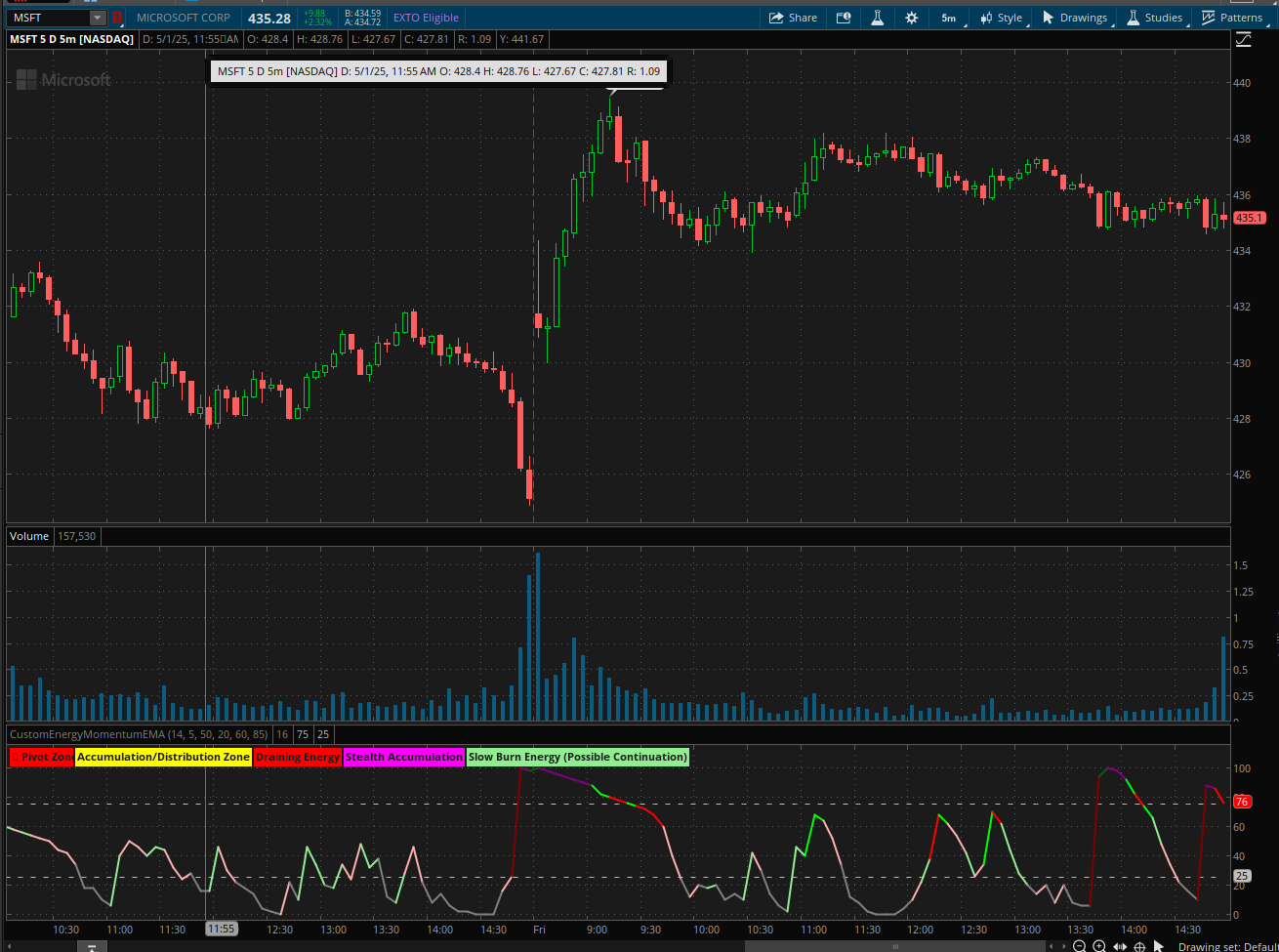Select the pointer cursor tool at bottom
Screen dimensions: 1279x952
tap(1158, 946)
